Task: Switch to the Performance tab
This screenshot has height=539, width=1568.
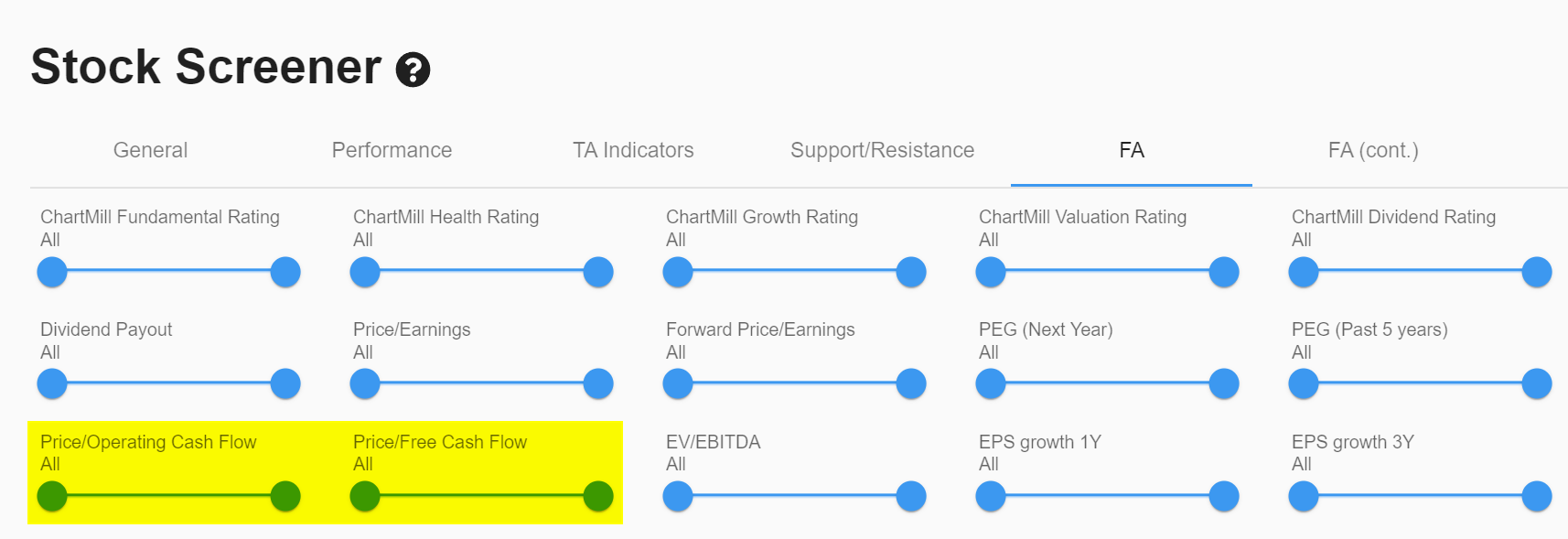Action: 392,150
